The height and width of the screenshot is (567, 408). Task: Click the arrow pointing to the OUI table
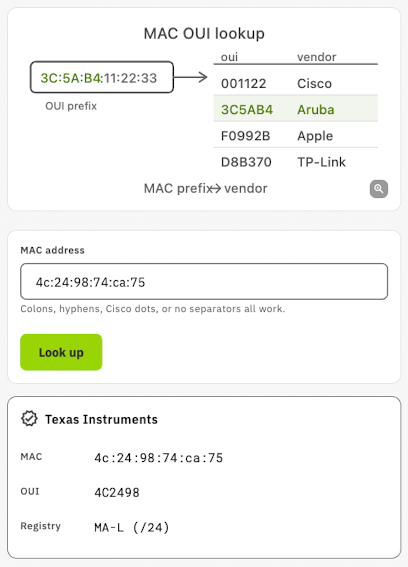(x=190, y=77)
